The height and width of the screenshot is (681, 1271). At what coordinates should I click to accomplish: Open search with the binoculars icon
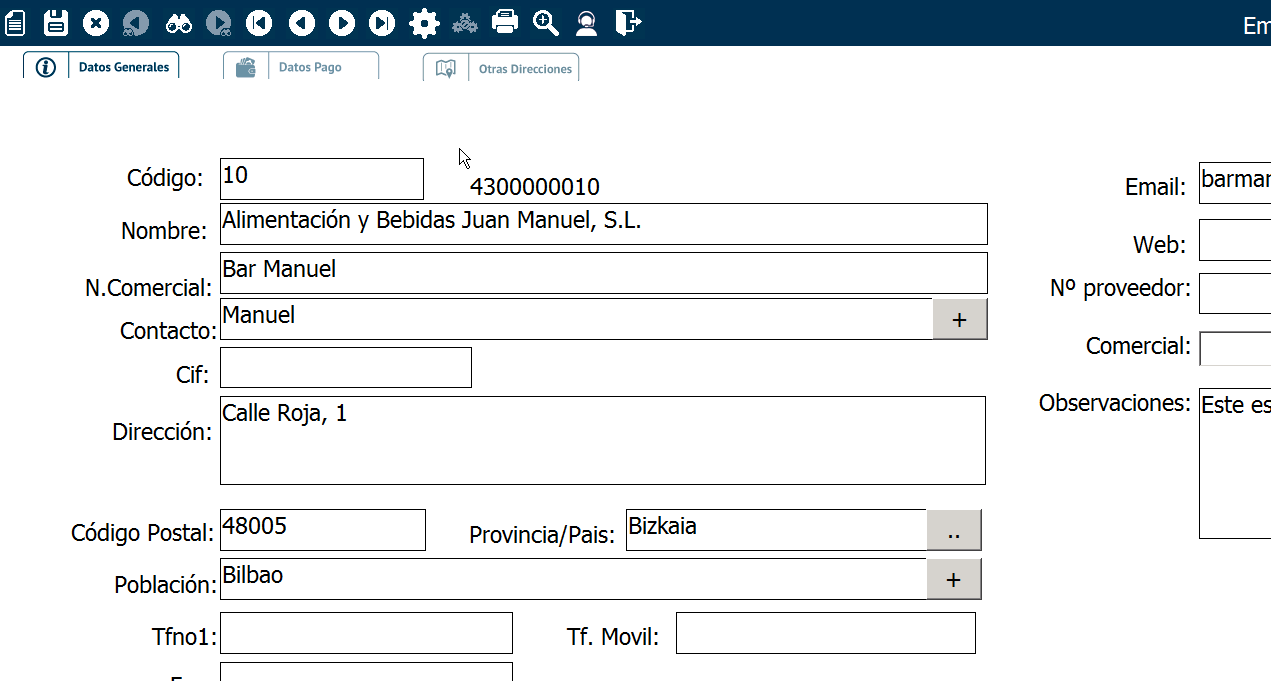click(178, 22)
